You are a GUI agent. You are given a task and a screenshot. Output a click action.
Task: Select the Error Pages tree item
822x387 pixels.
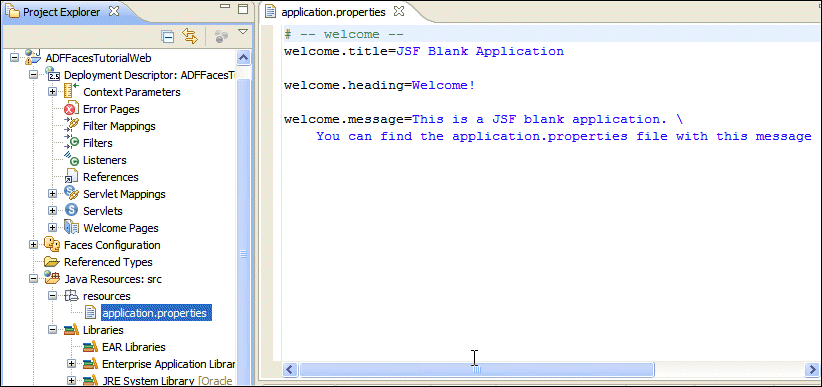pos(111,109)
